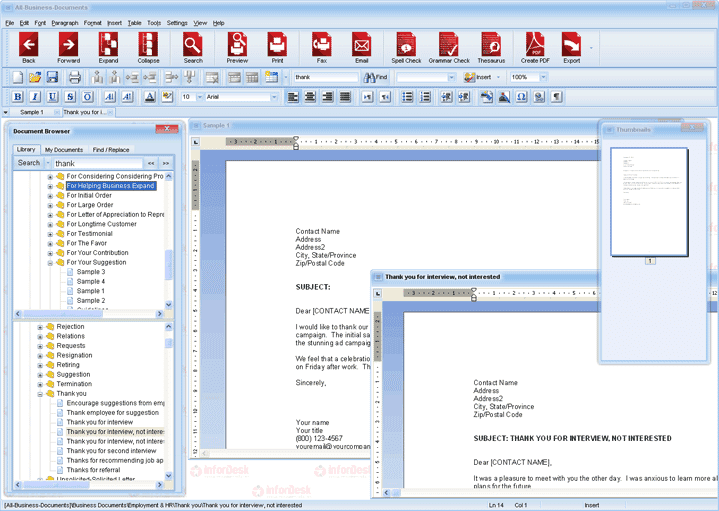Toggle underline formatting

(52, 97)
